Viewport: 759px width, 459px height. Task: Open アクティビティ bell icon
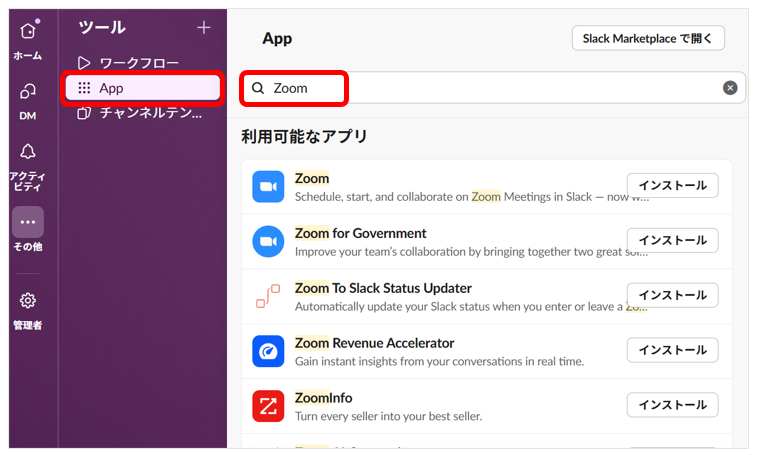28,152
